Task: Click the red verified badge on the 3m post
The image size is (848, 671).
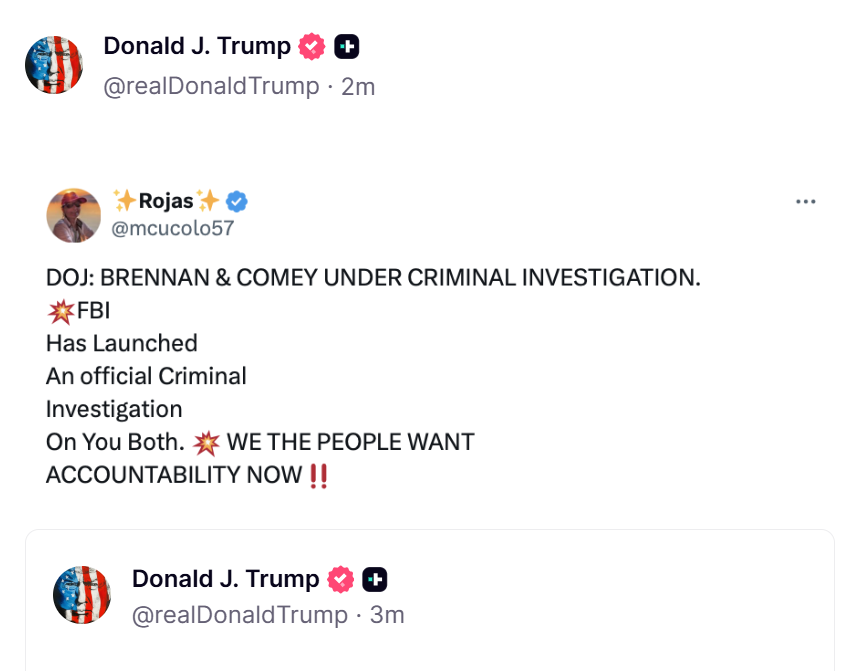Action: point(341,579)
